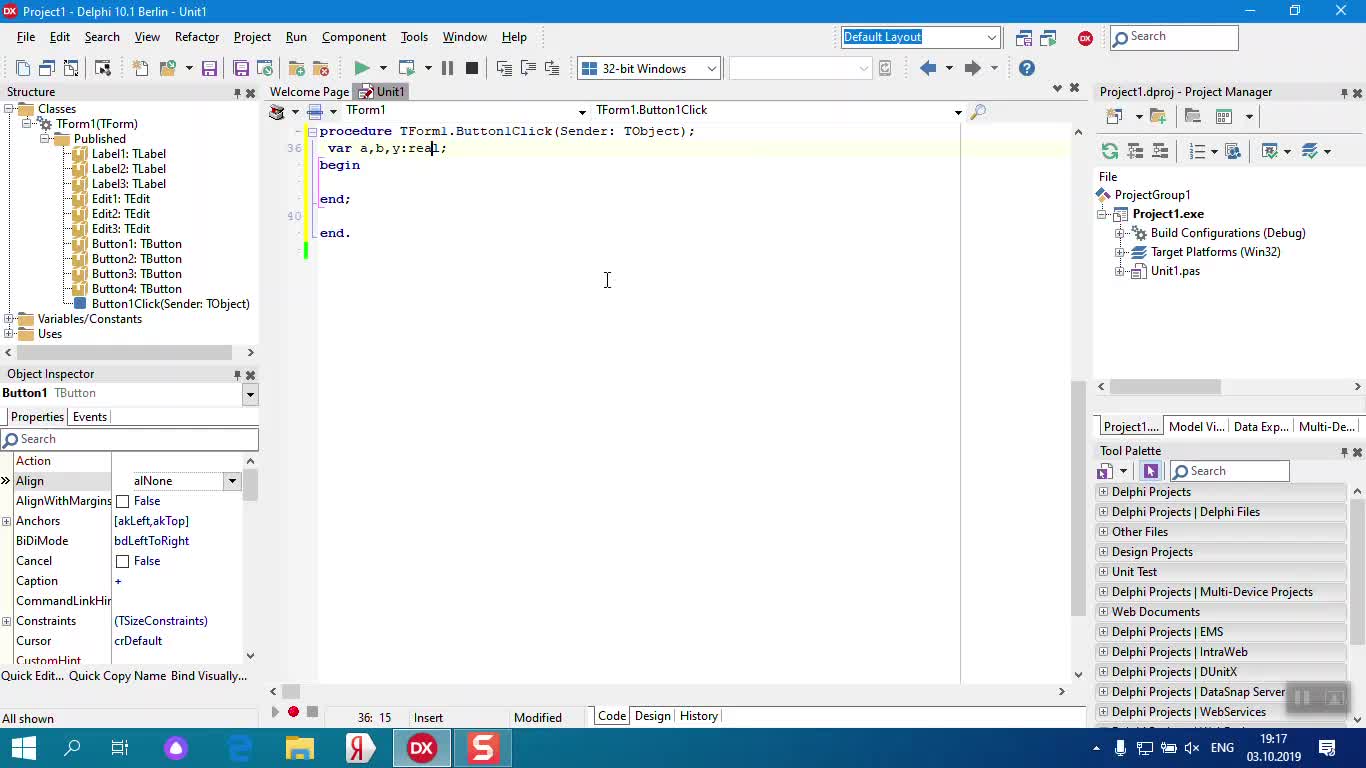Image resolution: width=1366 pixels, height=768 pixels.
Task: Expand Variables/Constants node in Structure
Action: tap(9, 319)
